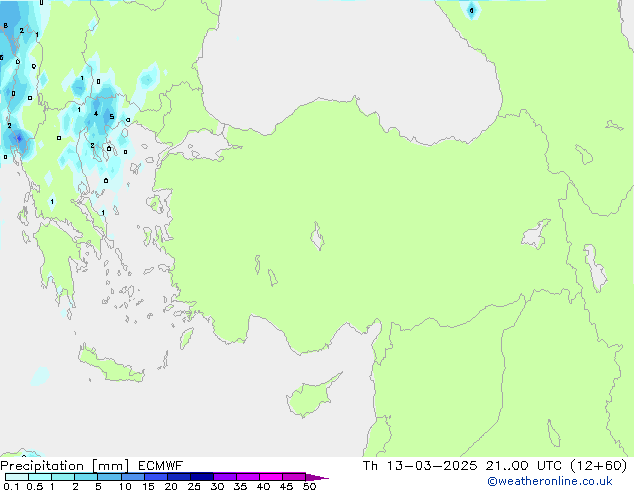Click the '21..00 UTC' time text
This screenshot has width=634, height=490.
click(524, 466)
